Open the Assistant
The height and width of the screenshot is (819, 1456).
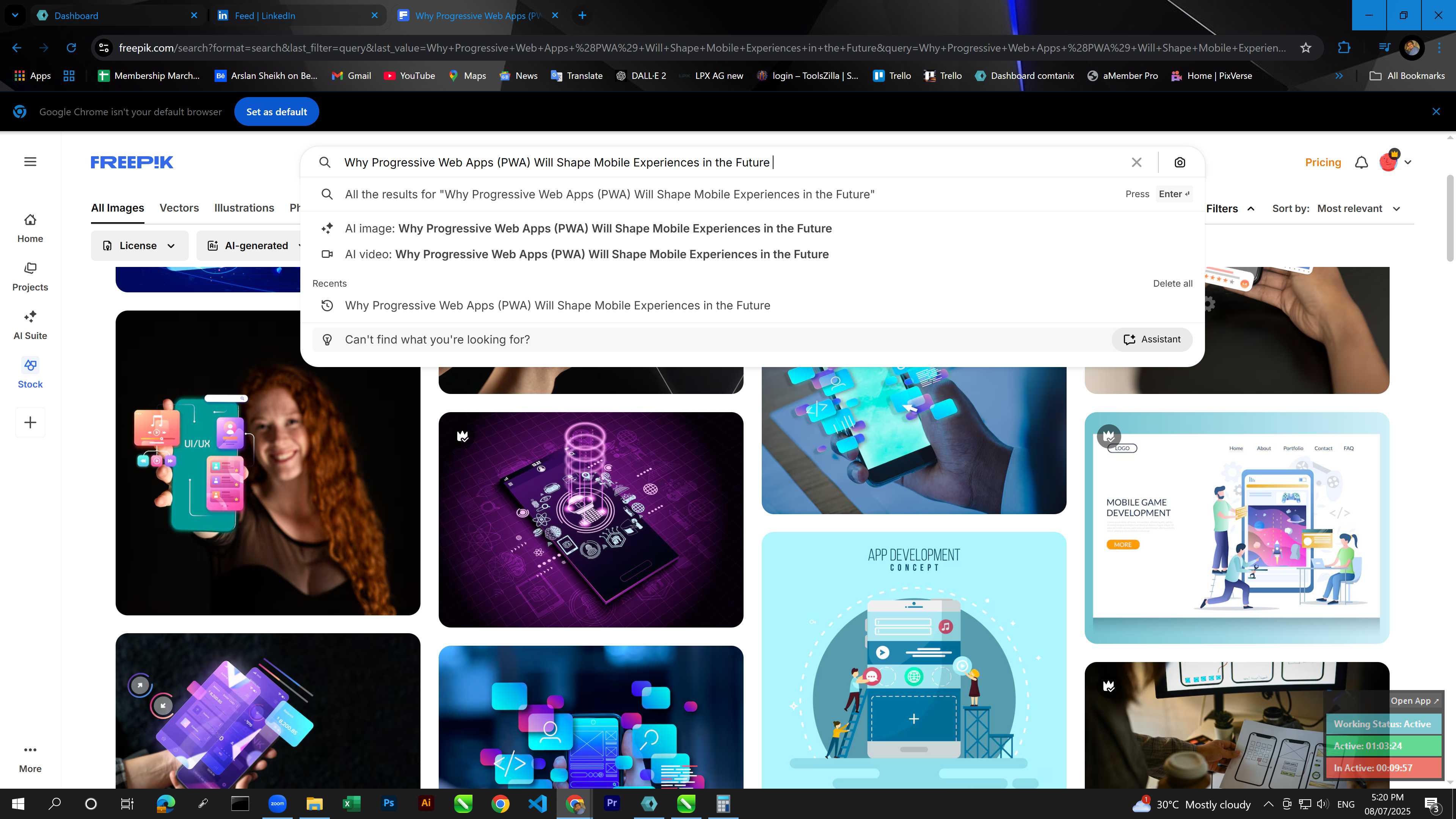(1152, 339)
